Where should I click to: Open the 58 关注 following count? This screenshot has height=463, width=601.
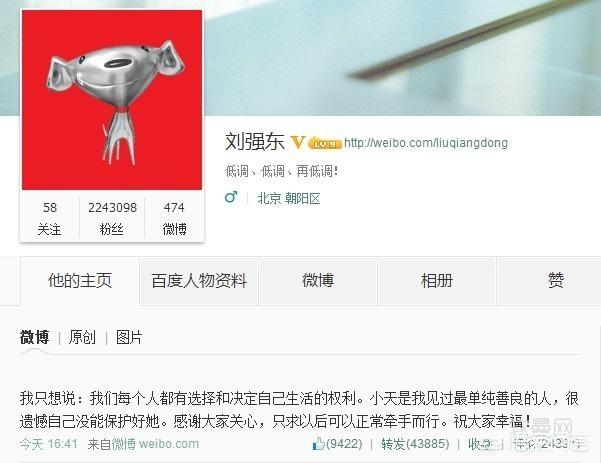click(49, 218)
